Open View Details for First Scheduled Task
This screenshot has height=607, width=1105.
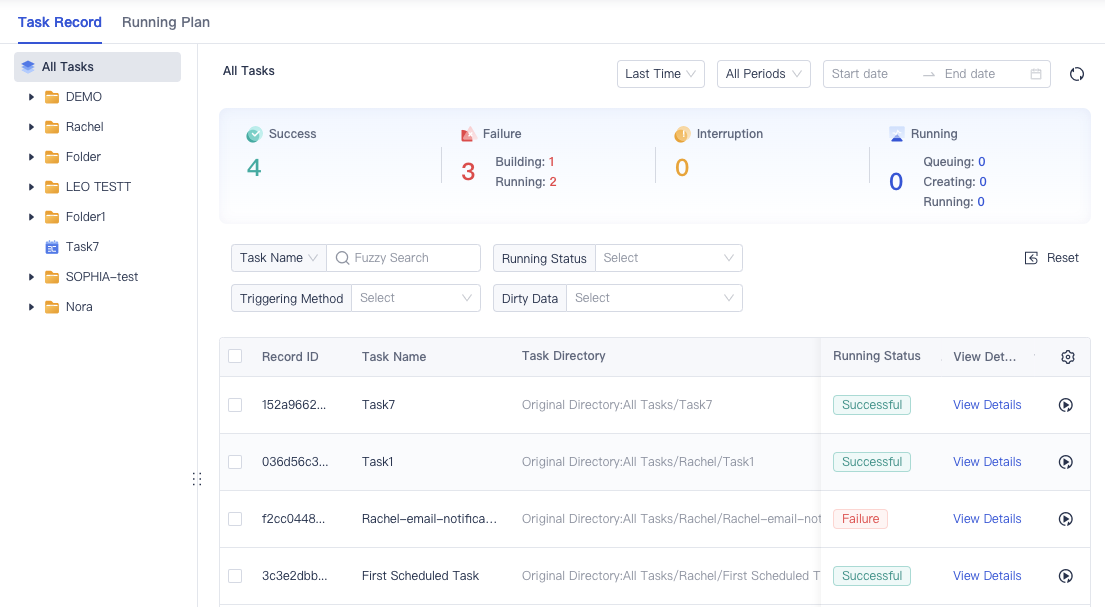[x=987, y=576]
